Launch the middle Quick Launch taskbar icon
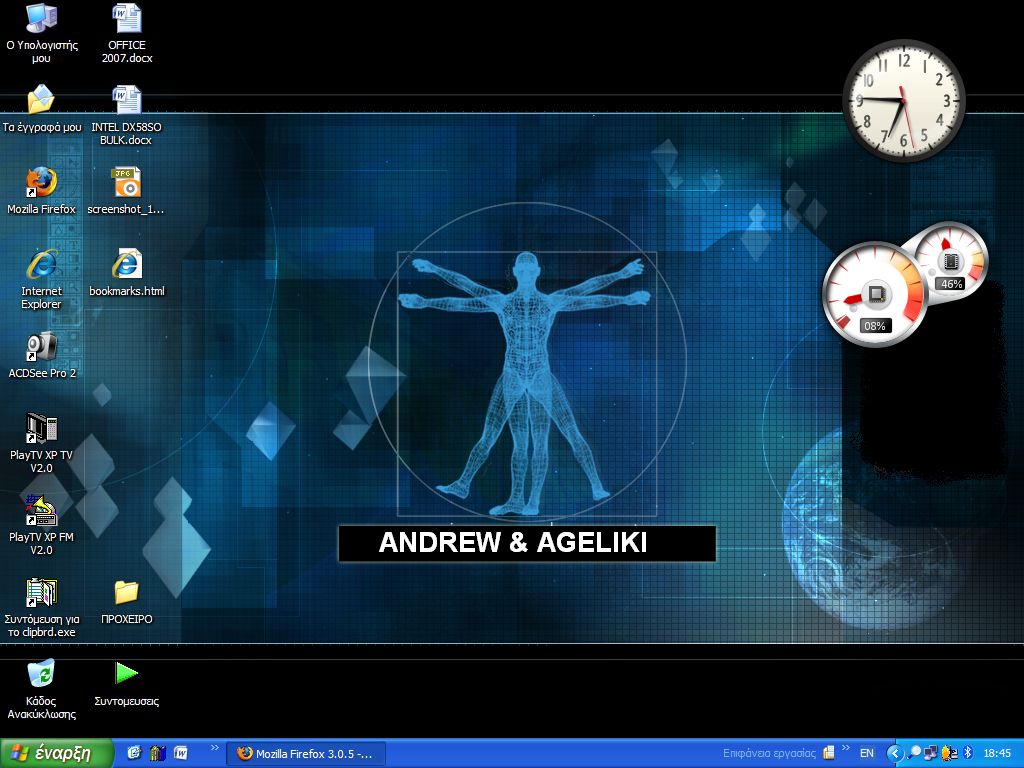Image resolution: width=1024 pixels, height=768 pixels. pyautogui.click(x=157, y=753)
